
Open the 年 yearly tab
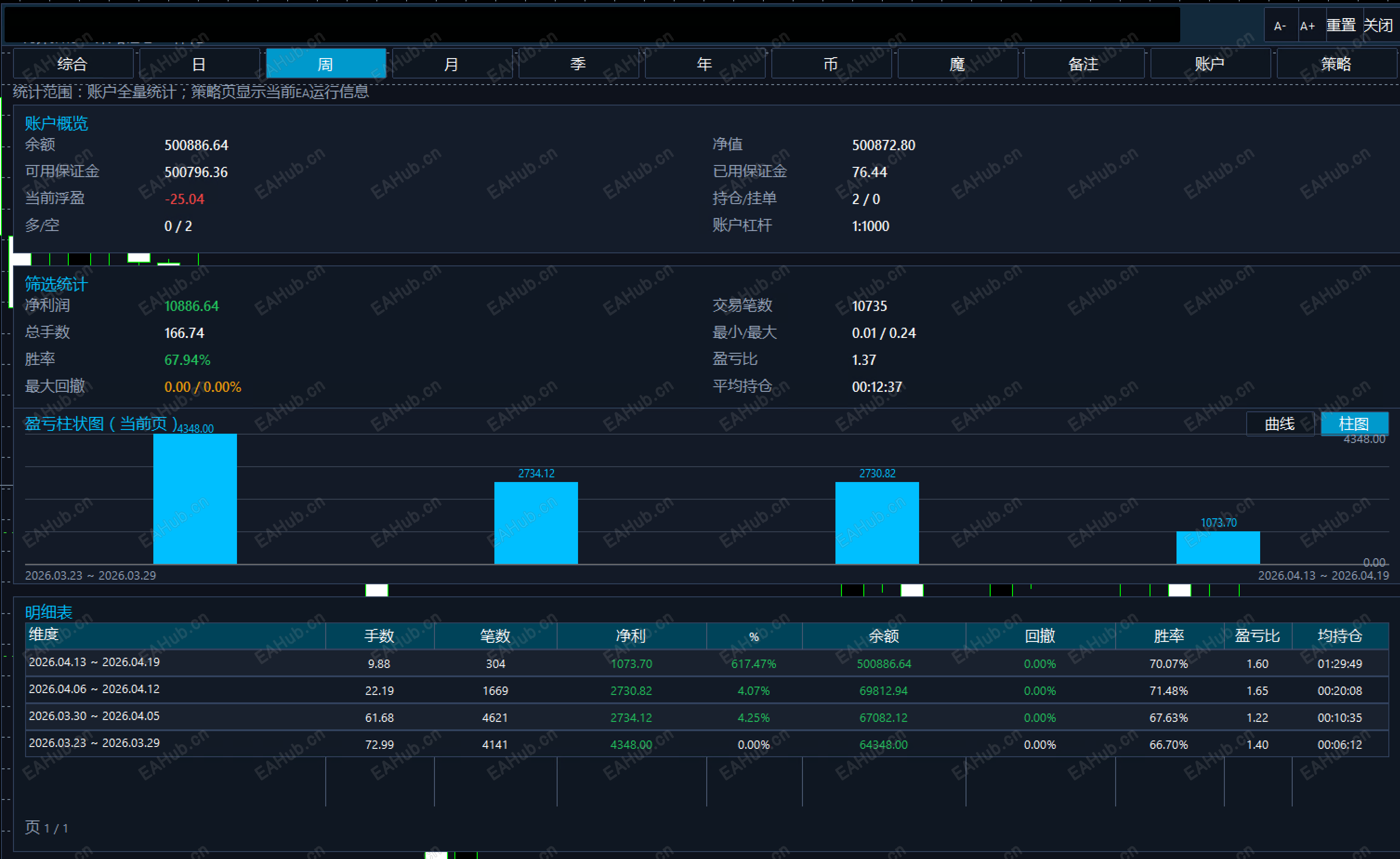click(x=704, y=64)
